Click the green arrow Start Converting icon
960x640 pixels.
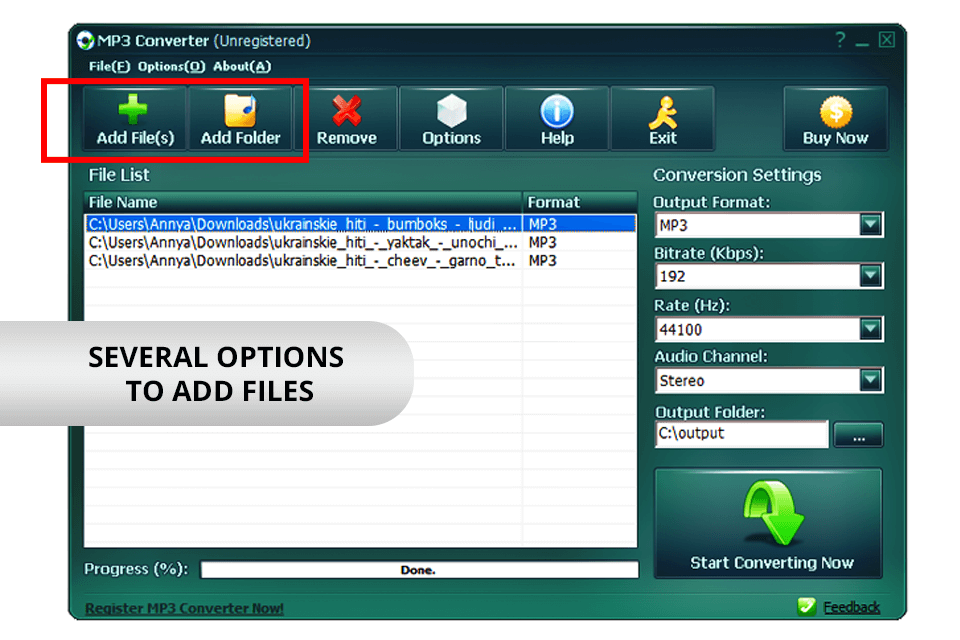point(772,513)
